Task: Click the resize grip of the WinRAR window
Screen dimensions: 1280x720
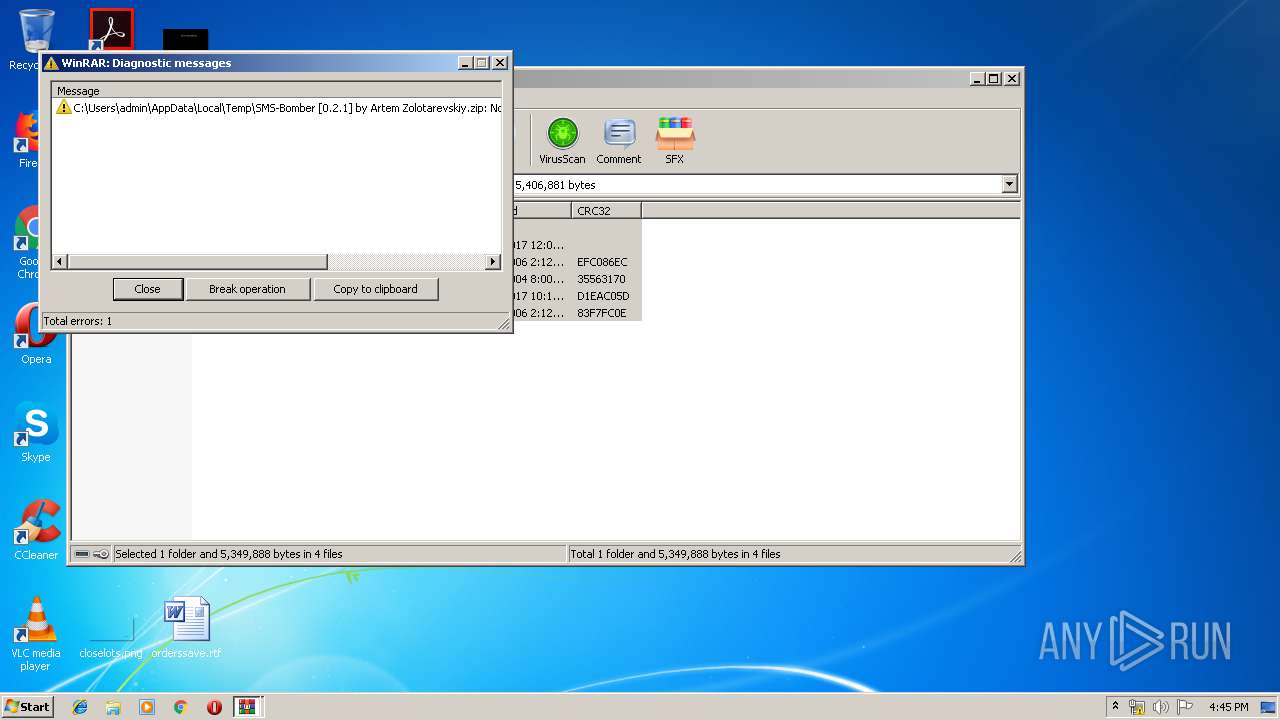Action: pyautogui.click(x=1015, y=556)
